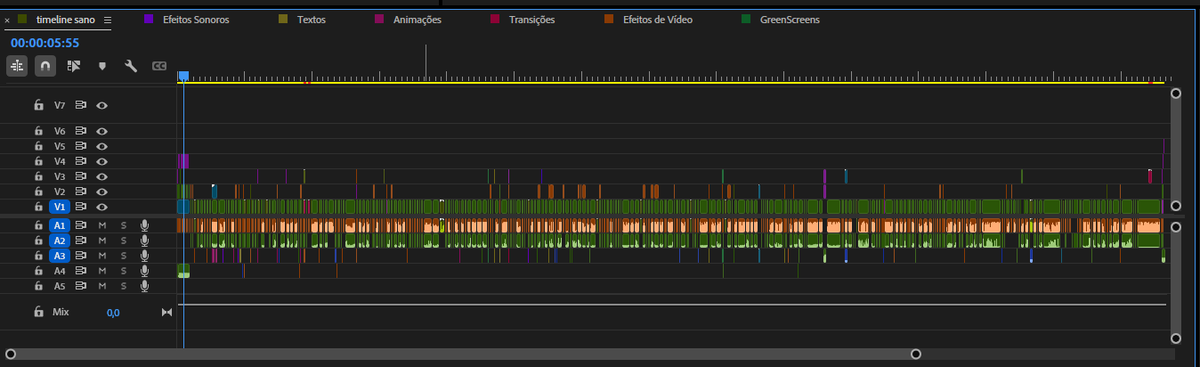1200x367 pixels.
Task: Lock track V5 with padlock icon
Action: 38,146
